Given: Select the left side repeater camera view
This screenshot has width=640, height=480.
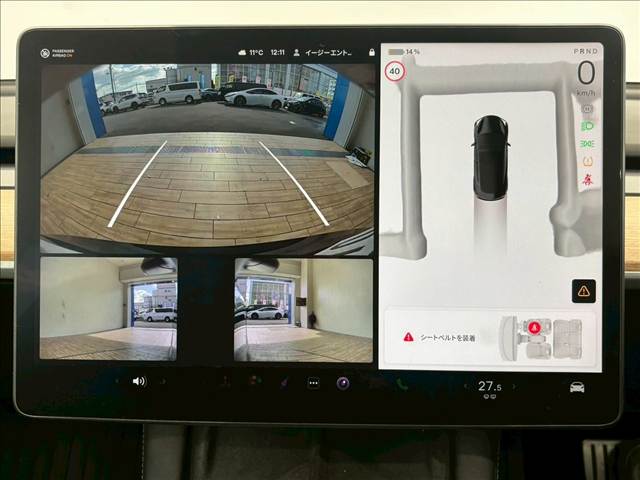Looking at the screenshot, I should point(109,309).
